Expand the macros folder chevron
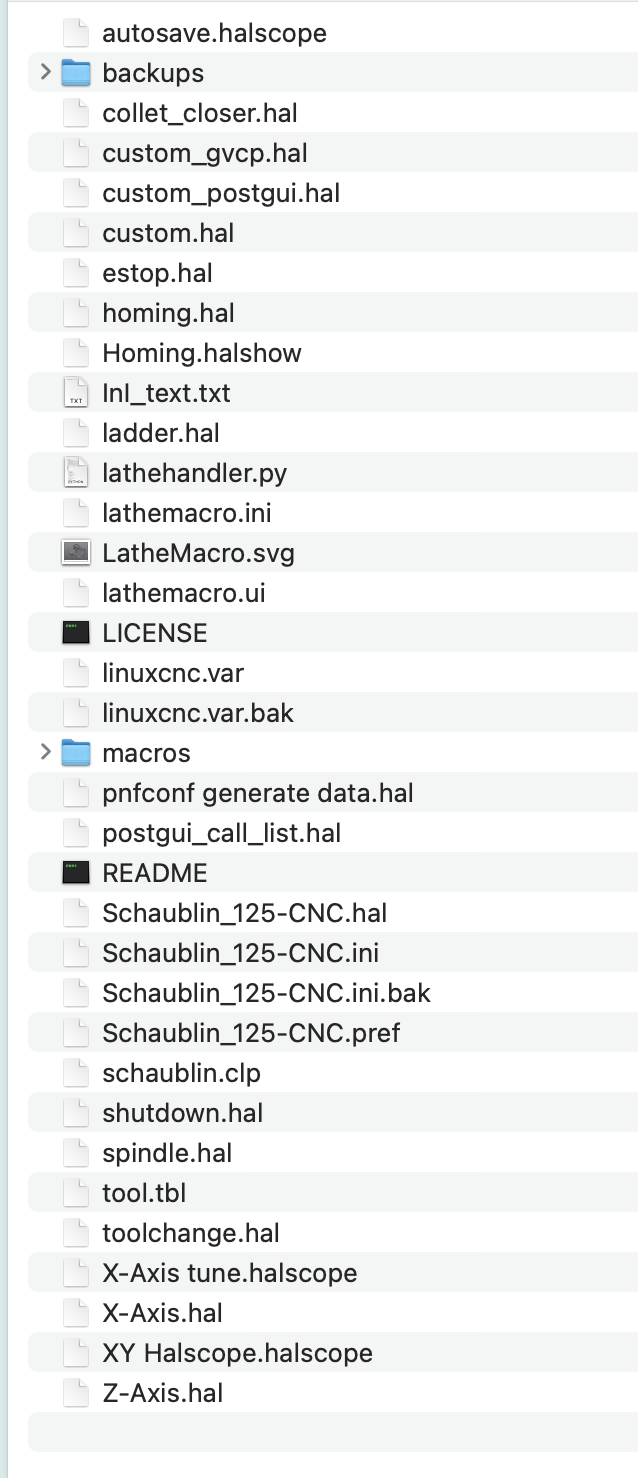The height and width of the screenshot is (1478, 638). pos(45,752)
